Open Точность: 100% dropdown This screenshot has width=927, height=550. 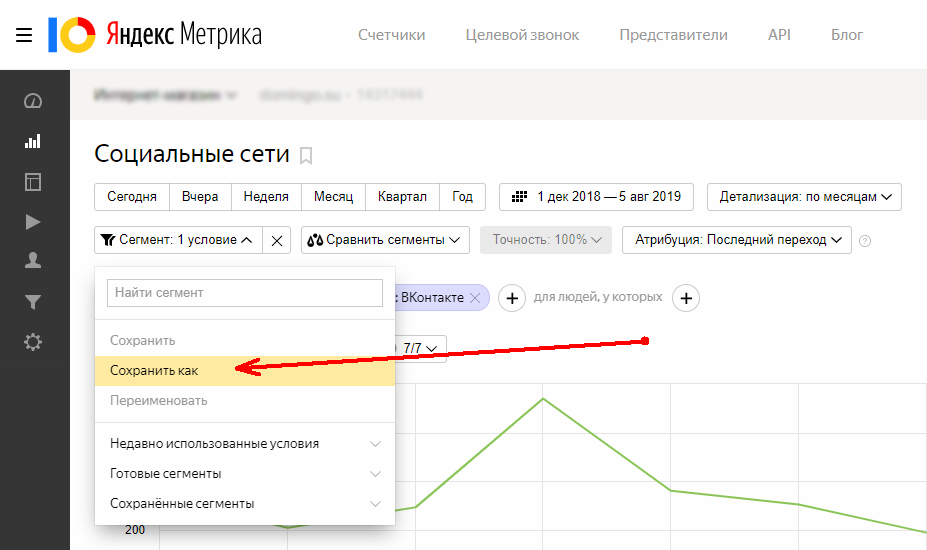546,240
